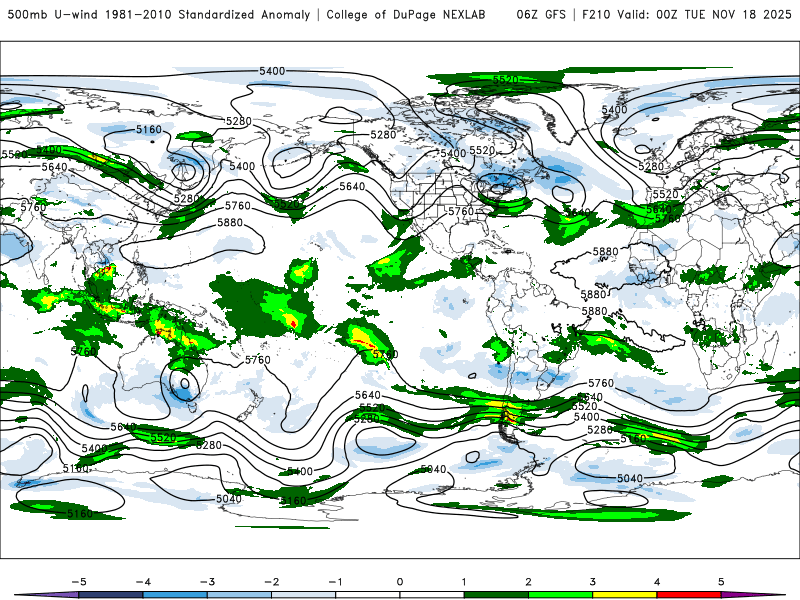800x600 pixels.
Task: Click the dark green 1 to 2 colorbar segment
Action: click(496, 595)
